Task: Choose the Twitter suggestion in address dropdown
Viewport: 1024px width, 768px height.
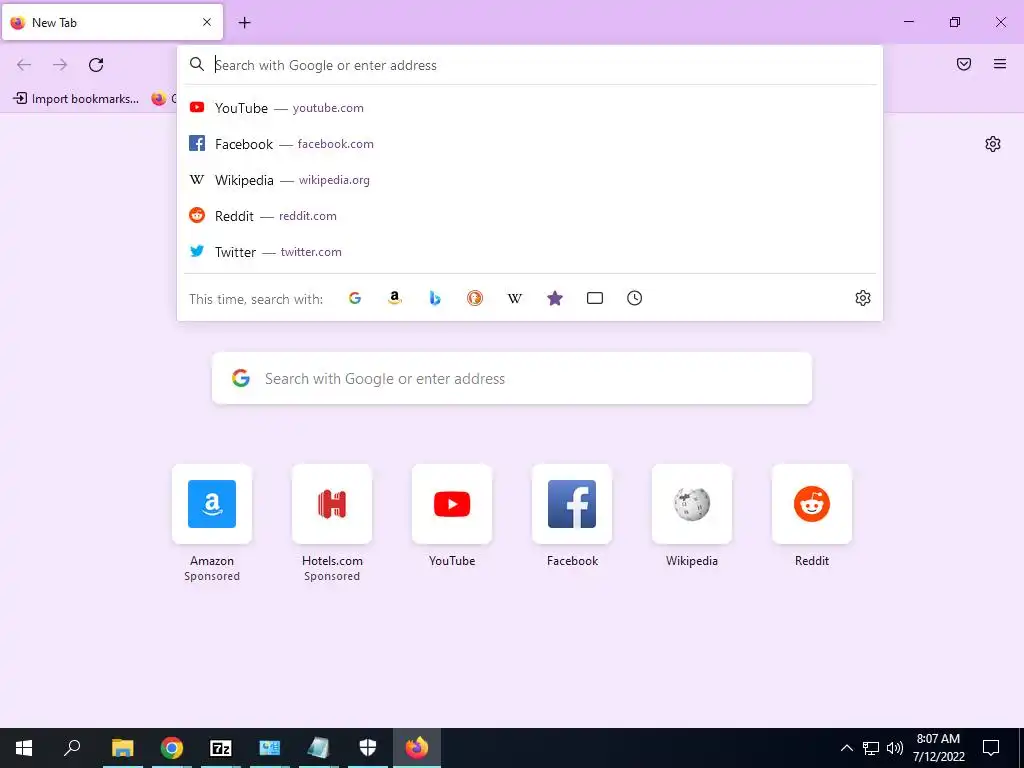Action: (x=530, y=251)
